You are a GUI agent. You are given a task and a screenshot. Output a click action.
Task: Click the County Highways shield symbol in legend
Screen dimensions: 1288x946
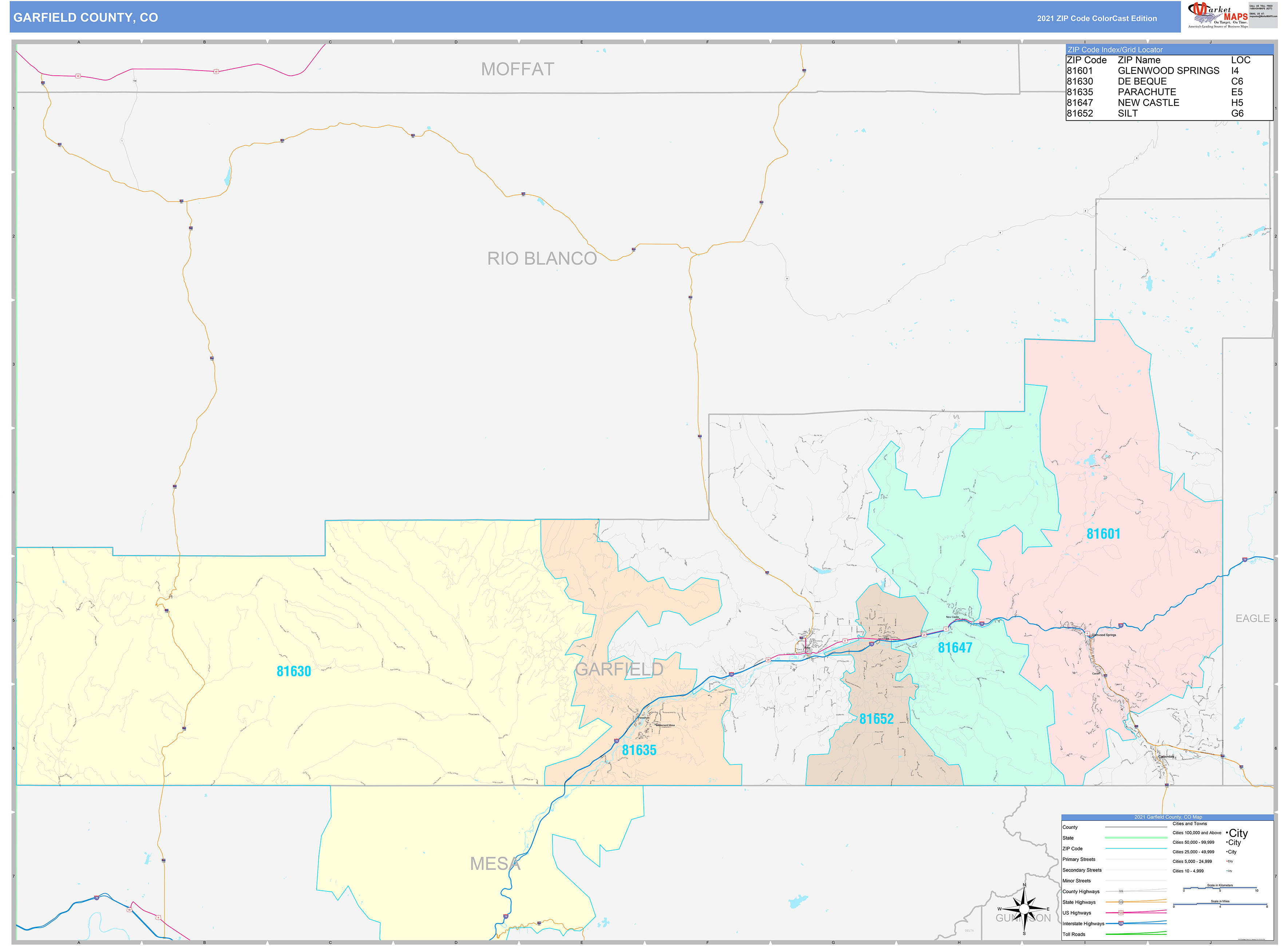[1121, 891]
